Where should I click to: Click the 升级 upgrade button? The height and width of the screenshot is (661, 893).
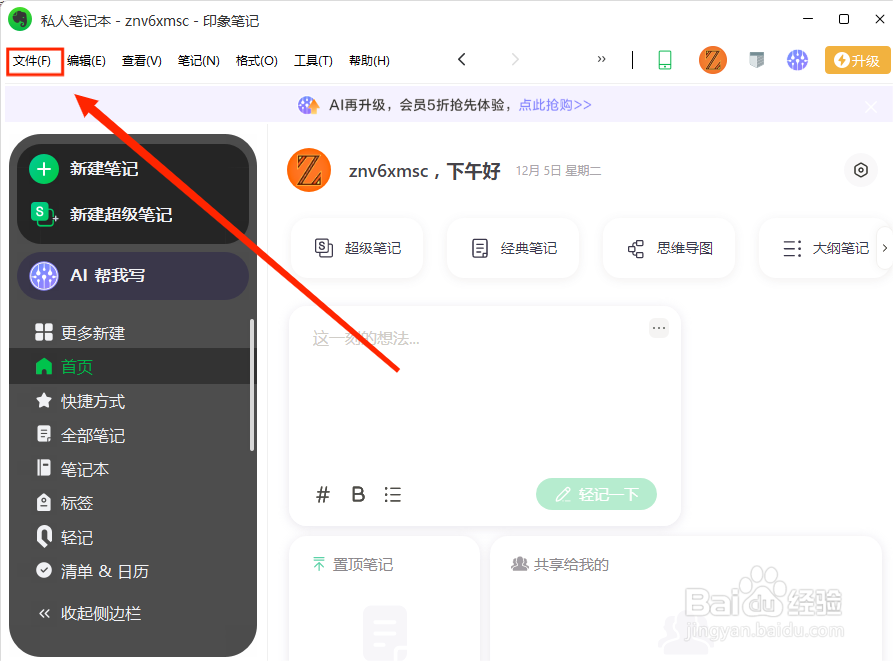(x=857, y=60)
